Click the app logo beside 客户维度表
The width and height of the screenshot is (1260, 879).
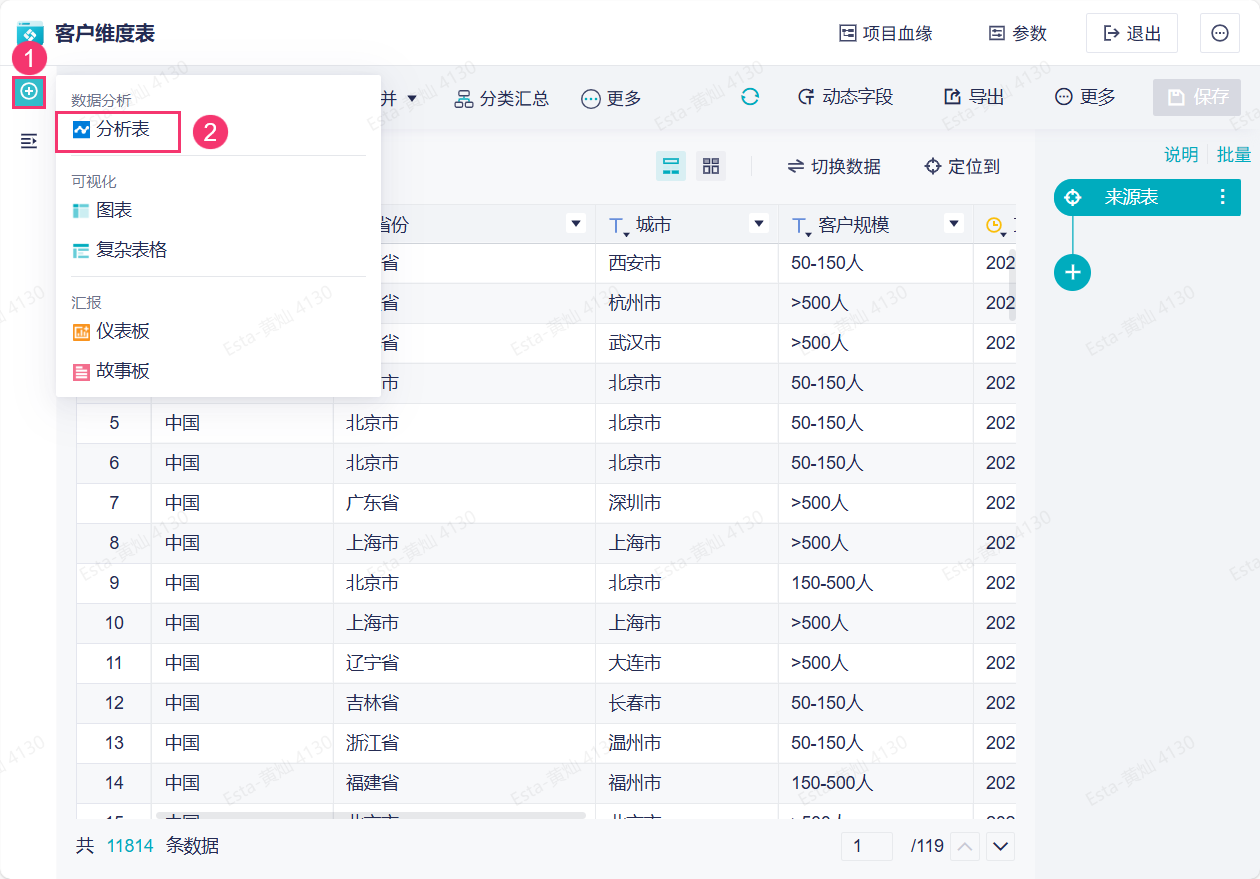30,33
